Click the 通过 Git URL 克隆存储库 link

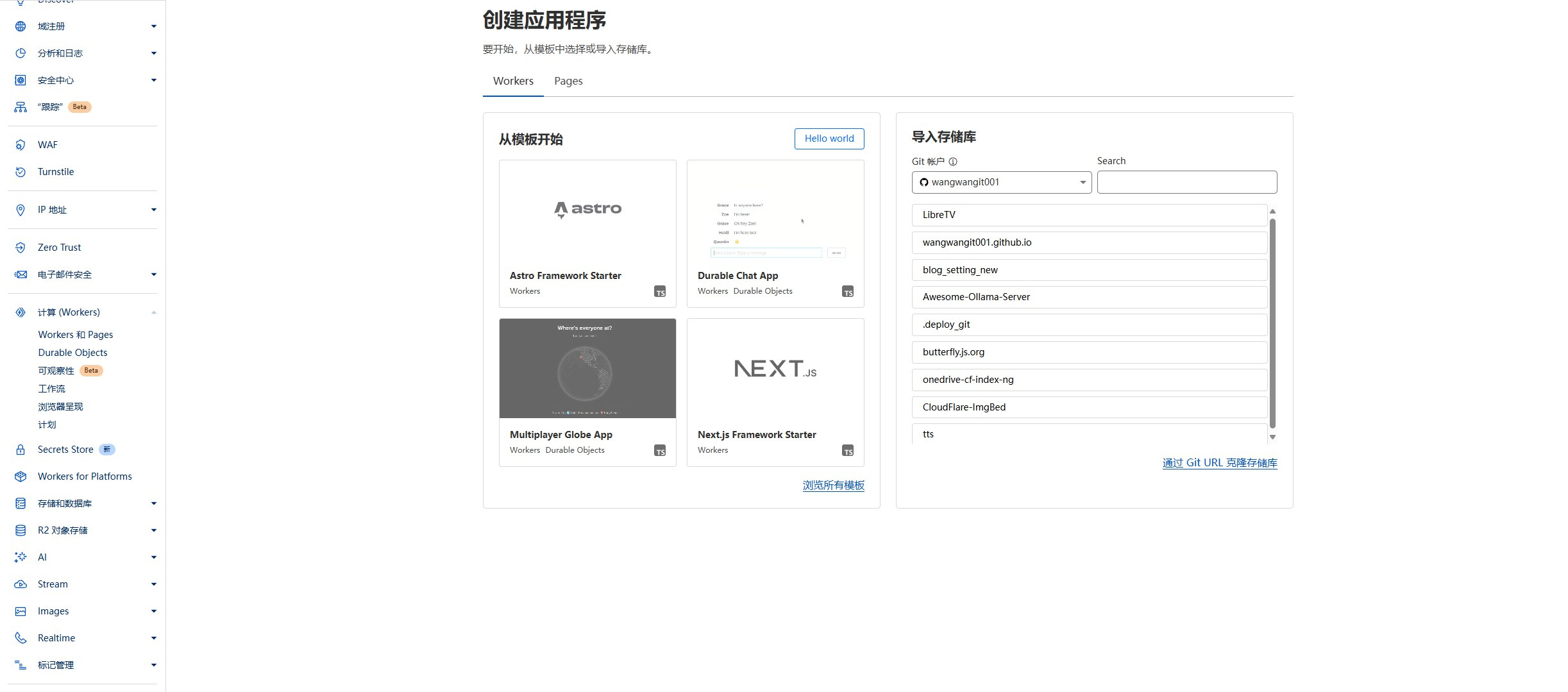[1219, 463]
